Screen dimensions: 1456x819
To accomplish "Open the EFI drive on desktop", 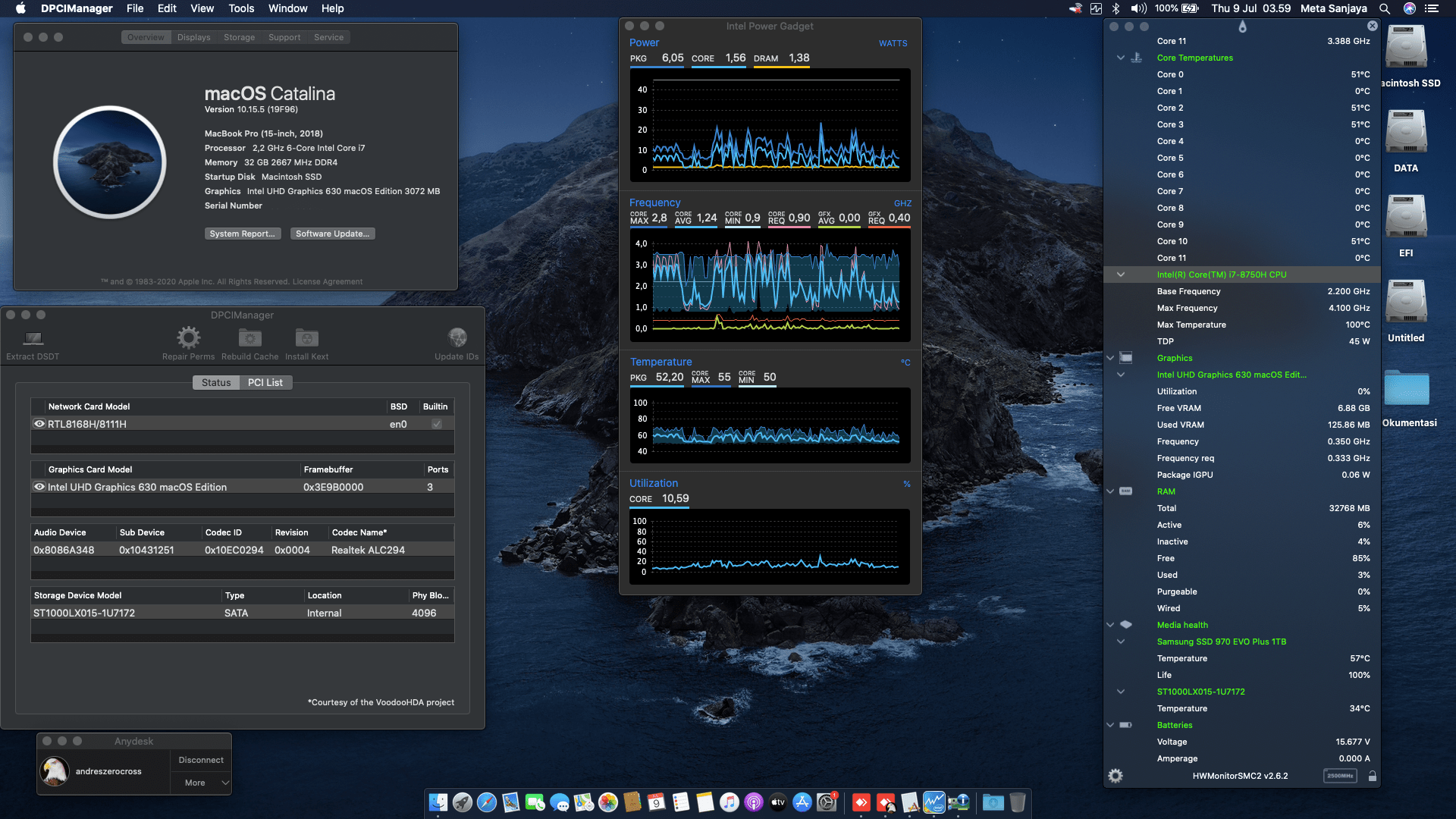I will (x=1406, y=217).
